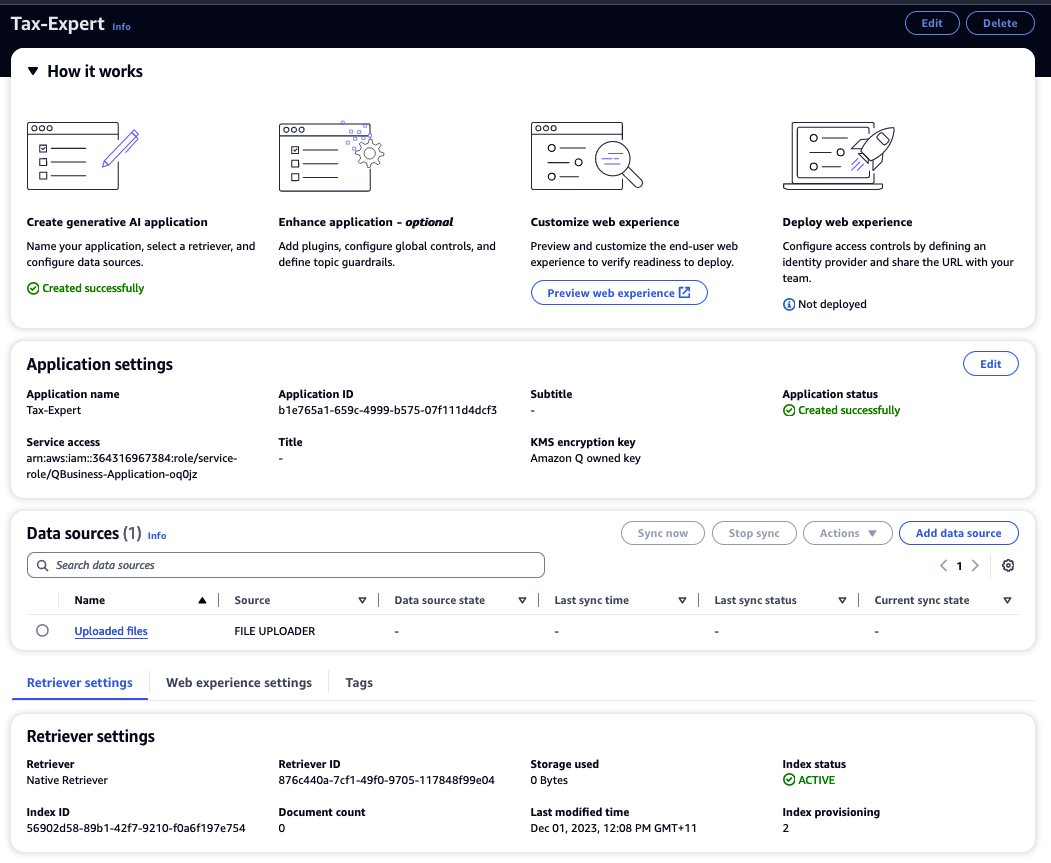
Task: Go to previous page of data sources
Action: (x=943, y=566)
